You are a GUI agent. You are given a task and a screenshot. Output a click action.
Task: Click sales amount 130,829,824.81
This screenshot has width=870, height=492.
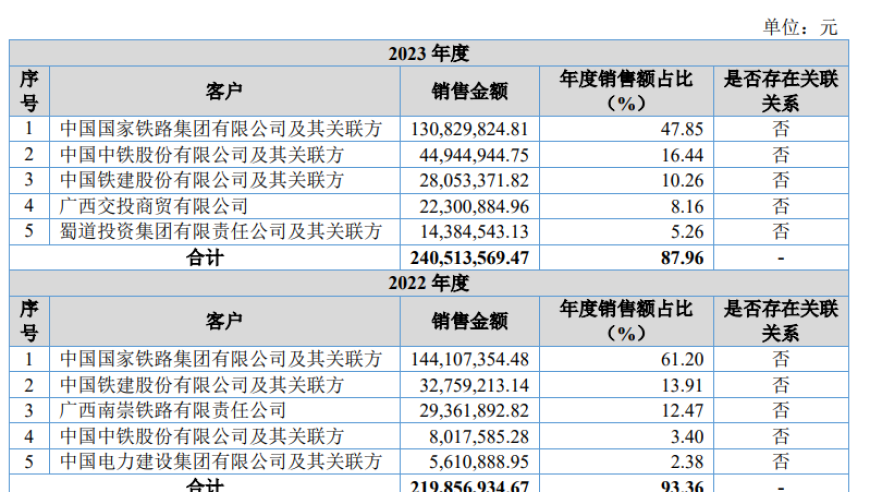point(469,129)
